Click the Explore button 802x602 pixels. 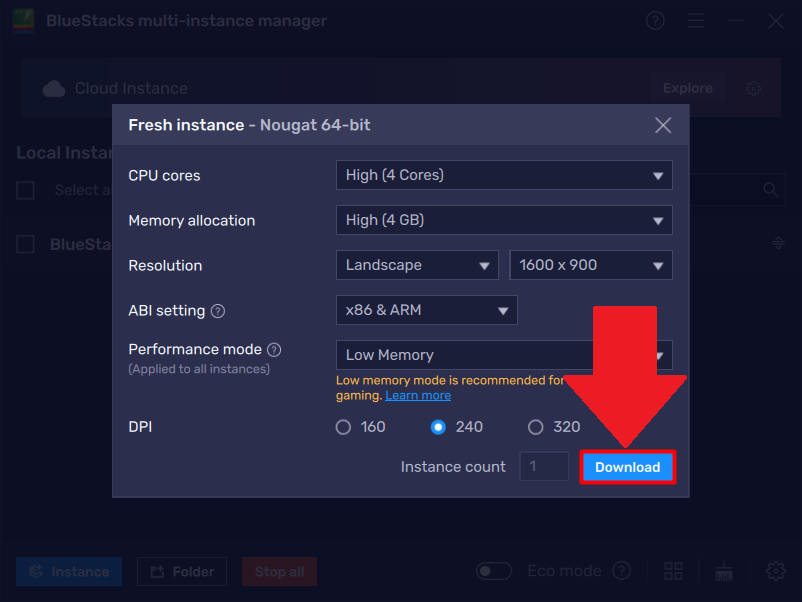coord(687,88)
